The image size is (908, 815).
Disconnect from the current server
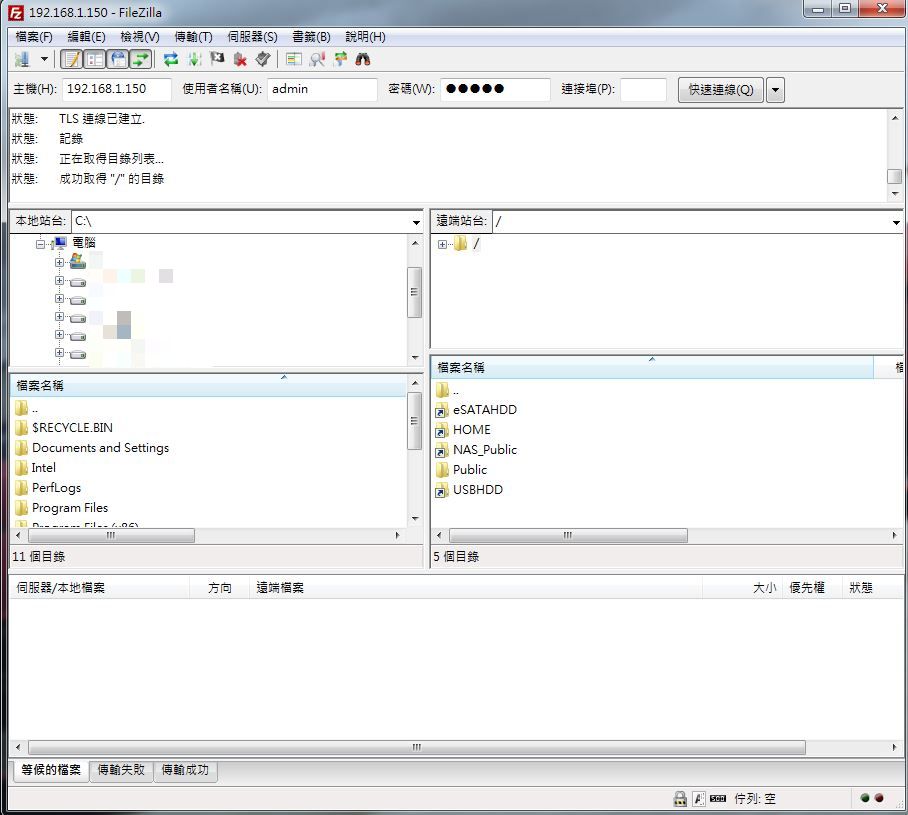pos(240,59)
